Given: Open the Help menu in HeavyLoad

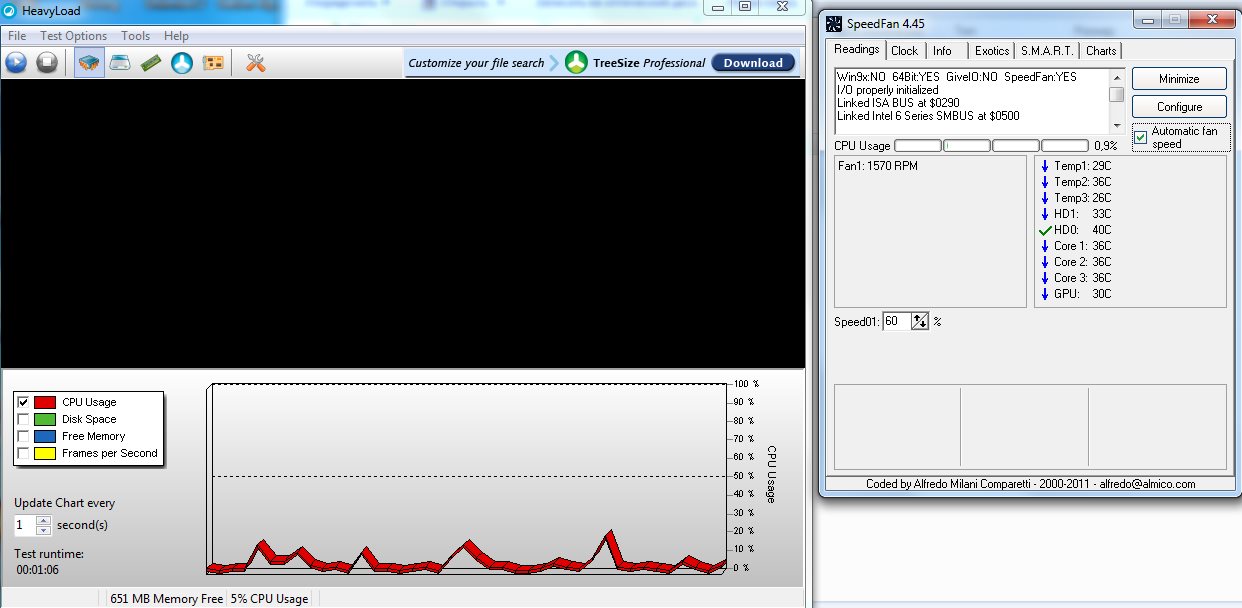Looking at the screenshot, I should [x=176, y=36].
